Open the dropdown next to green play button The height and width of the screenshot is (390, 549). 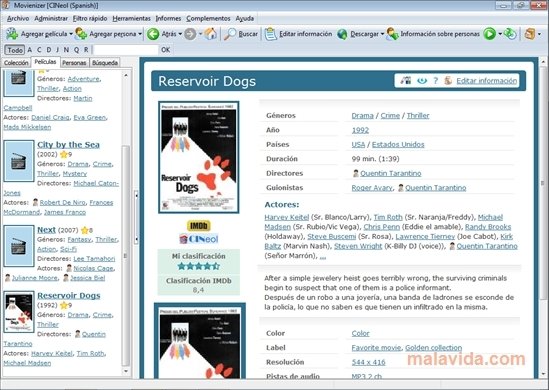[x=500, y=34]
